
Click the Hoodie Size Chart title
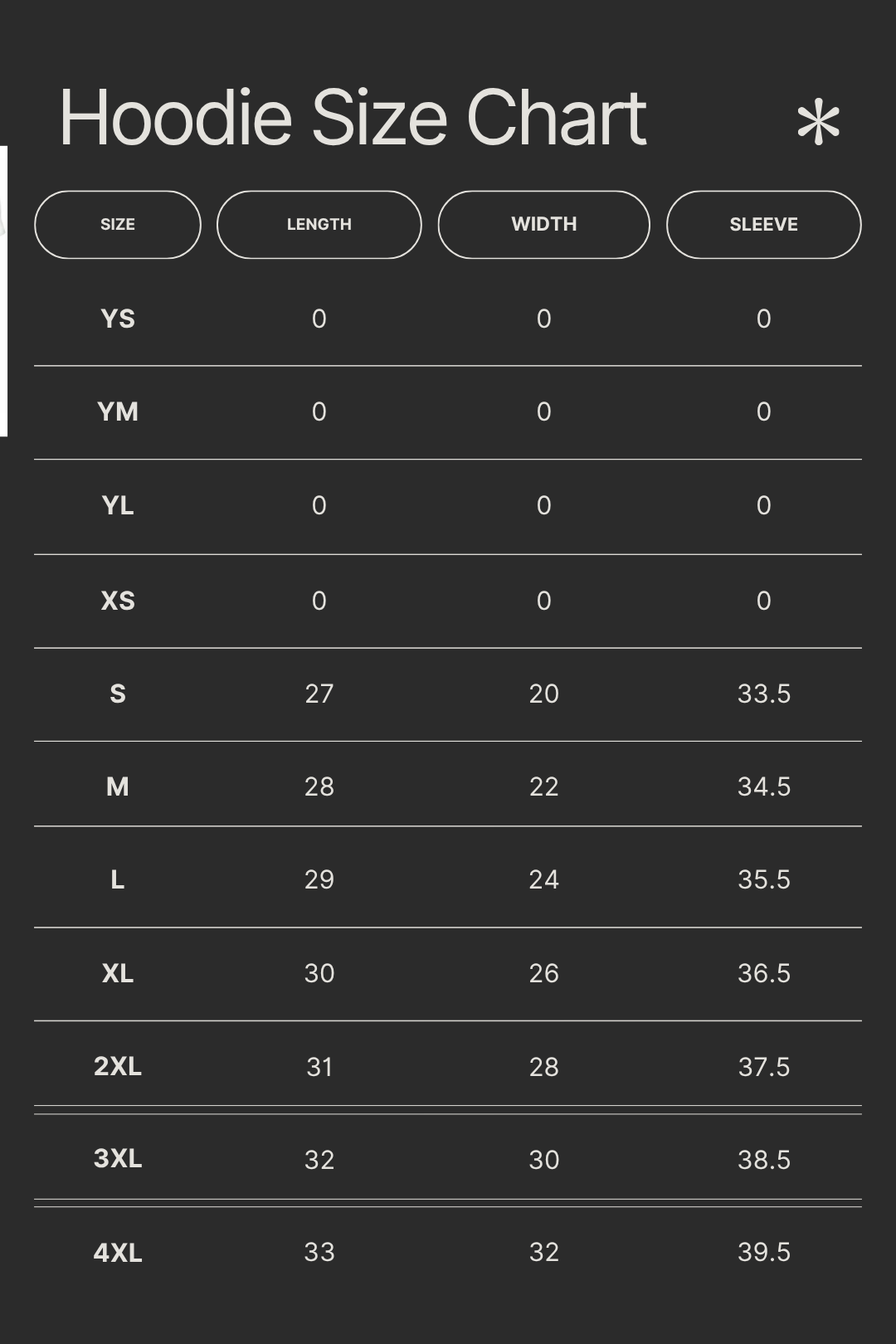point(353,118)
